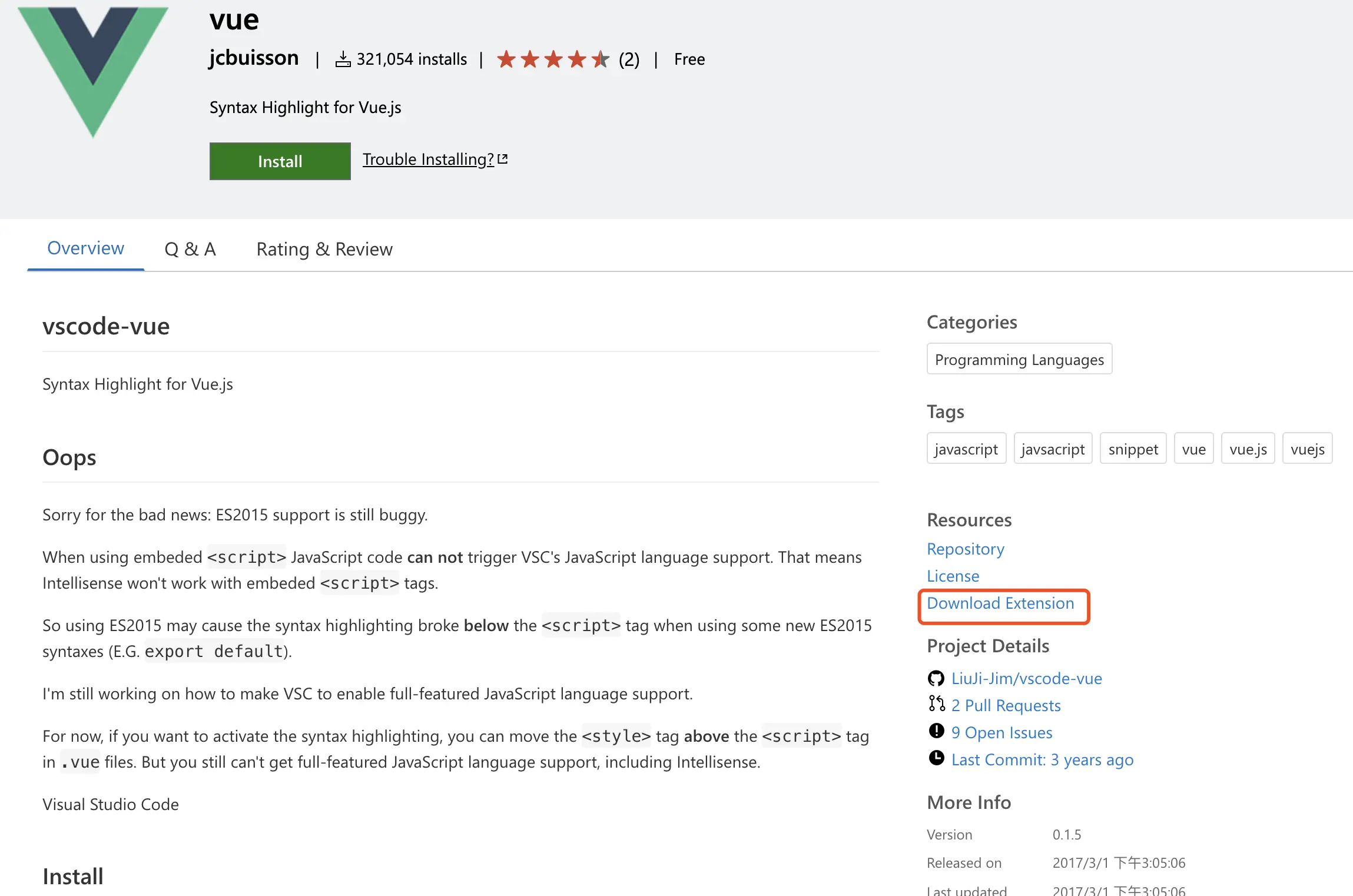1353x896 pixels.
Task: Switch to the Q & A tab
Action: (190, 249)
